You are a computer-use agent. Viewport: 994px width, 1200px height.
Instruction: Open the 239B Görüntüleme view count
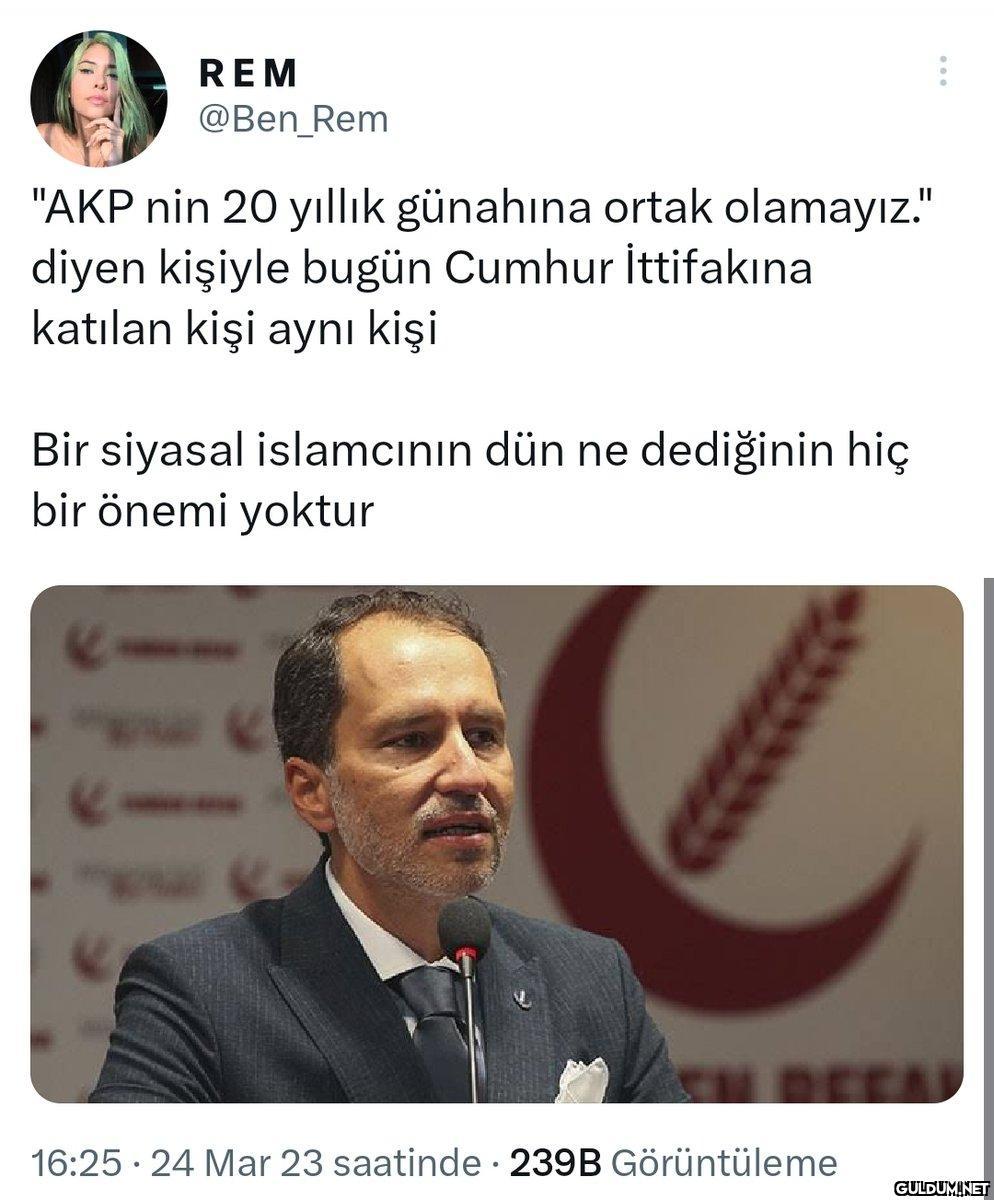pos(673,1163)
